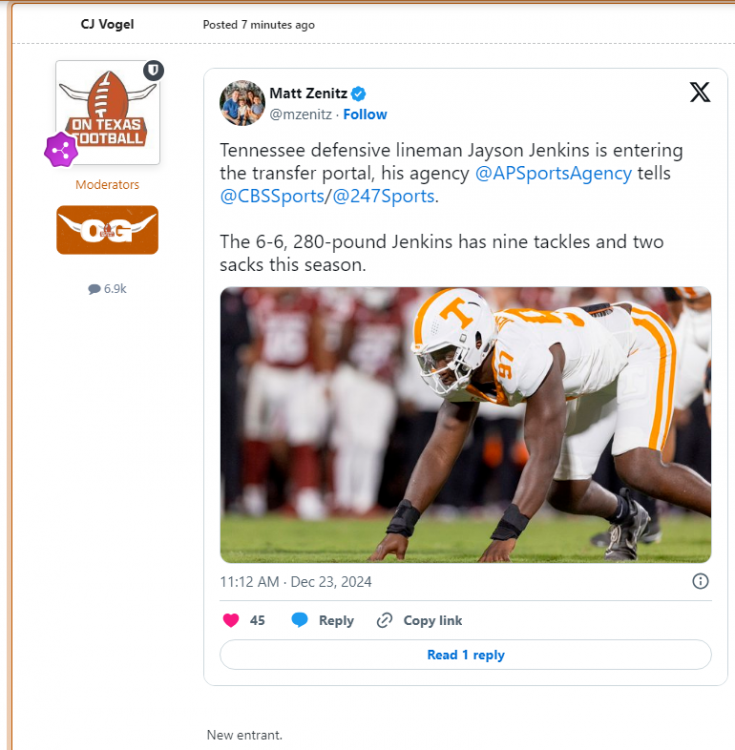The width and height of the screenshot is (735, 750).
Task: Open the On Texas Football avatar
Action: pos(107,112)
